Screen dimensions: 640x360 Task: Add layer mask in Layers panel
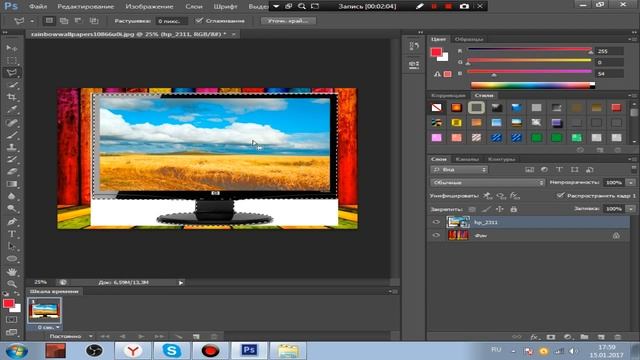click(x=551, y=337)
